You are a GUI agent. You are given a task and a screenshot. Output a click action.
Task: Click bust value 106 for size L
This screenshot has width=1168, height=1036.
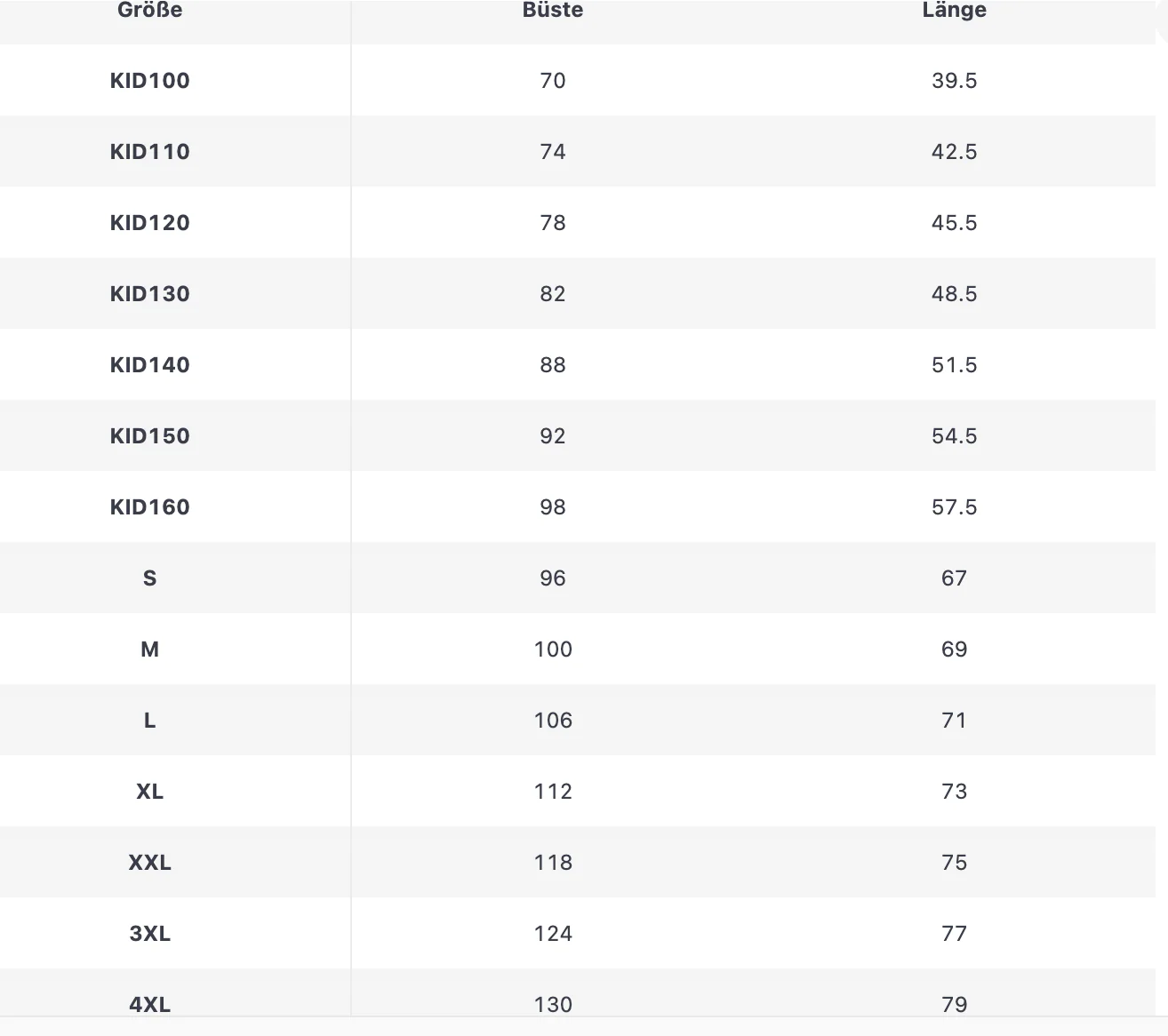point(553,720)
